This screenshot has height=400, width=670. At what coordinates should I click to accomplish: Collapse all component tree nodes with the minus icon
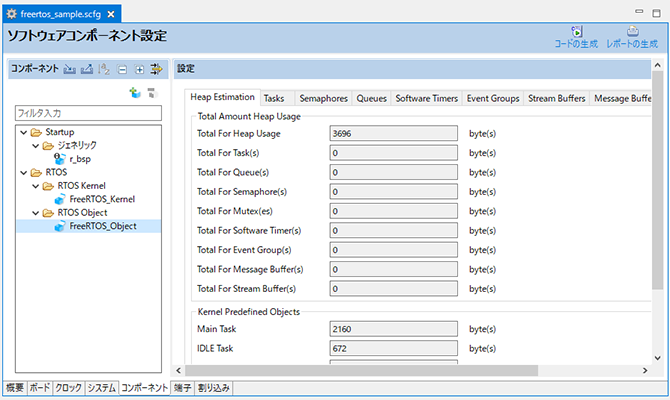click(x=122, y=69)
